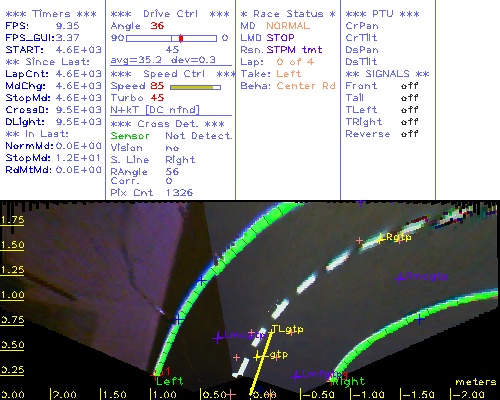Click the green Left lane label

[x=169, y=381]
